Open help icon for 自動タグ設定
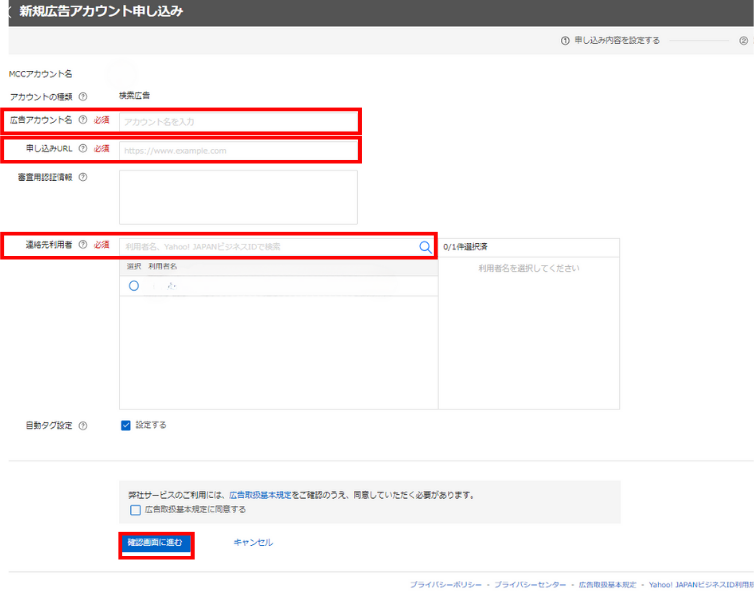This screenshot has width=754, height=596. pos(83,425)
